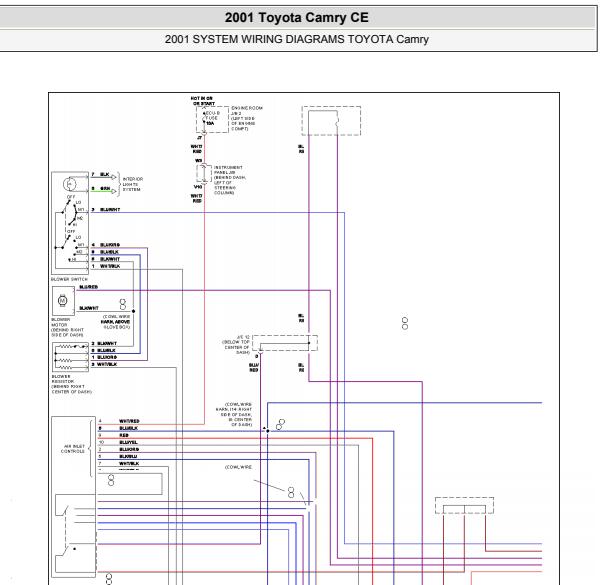Select the "7 BLK" wire label

[100, 175]
